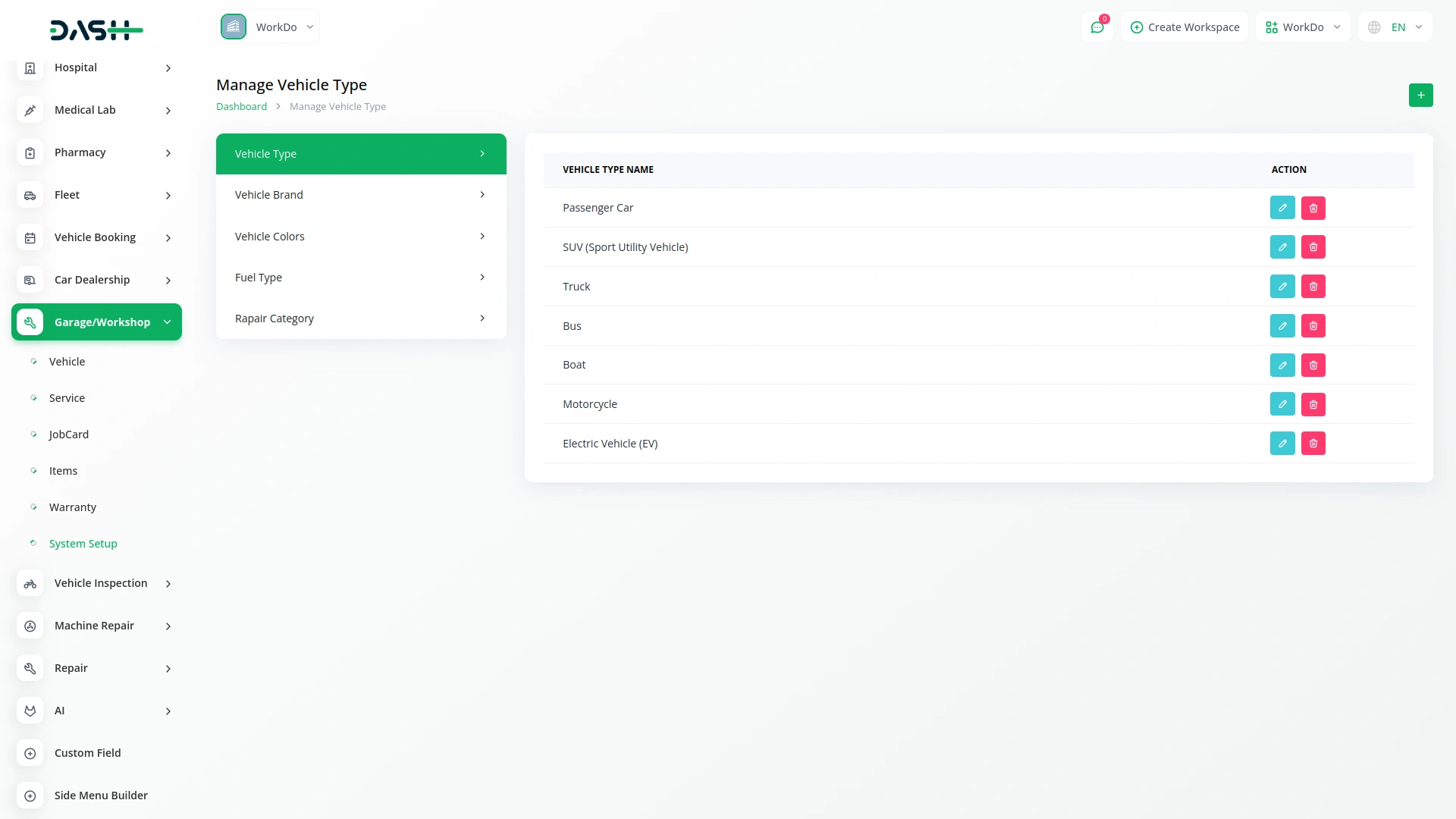Image resolution: width=1456 pixels, height=819 pixels.
Task: Click the green plus add button
Action: (1420, 96)
